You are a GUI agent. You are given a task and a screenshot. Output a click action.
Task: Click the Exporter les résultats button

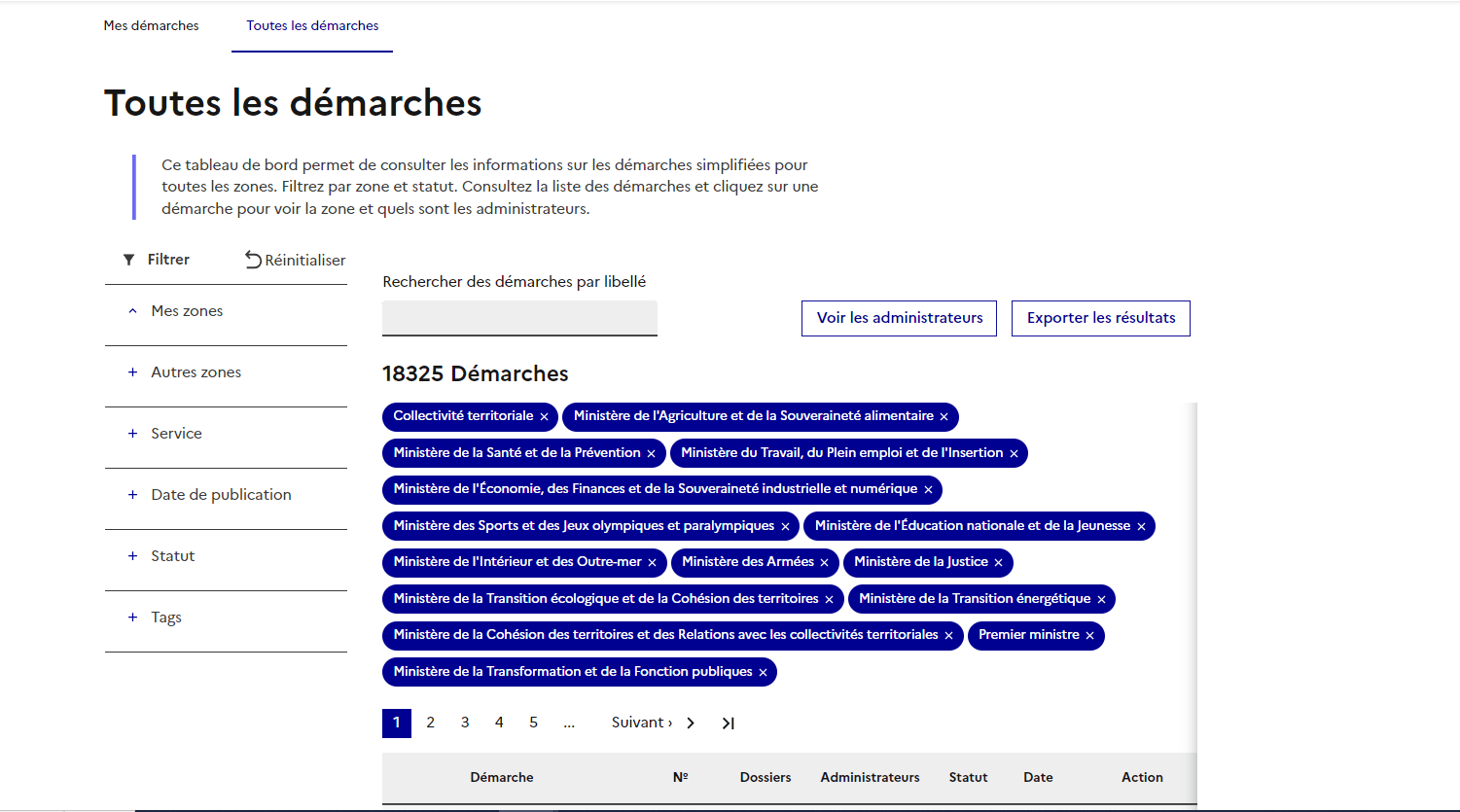[1100, 318]
